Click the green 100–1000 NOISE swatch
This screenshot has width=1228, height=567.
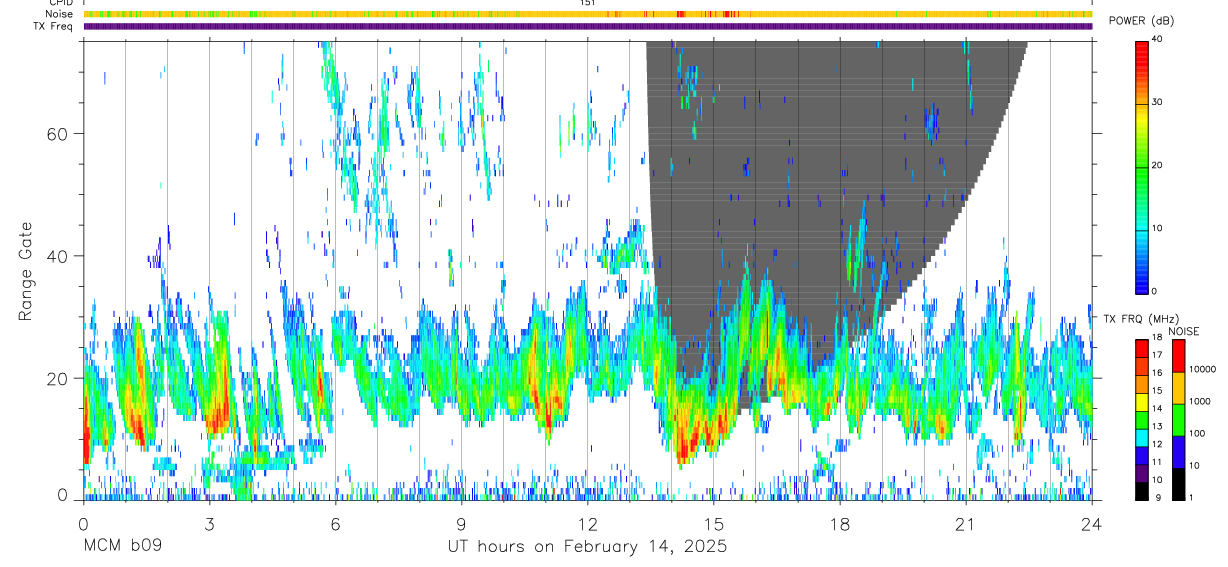point(1178,419)
